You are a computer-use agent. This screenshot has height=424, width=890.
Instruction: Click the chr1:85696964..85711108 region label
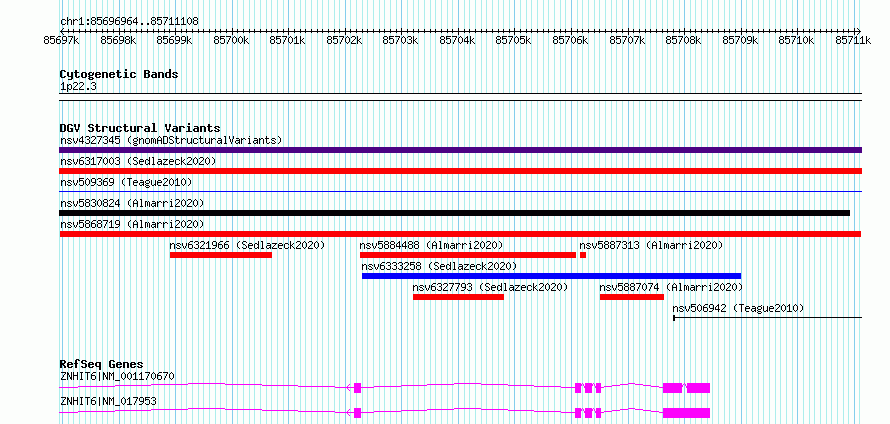tap(129, 22)
